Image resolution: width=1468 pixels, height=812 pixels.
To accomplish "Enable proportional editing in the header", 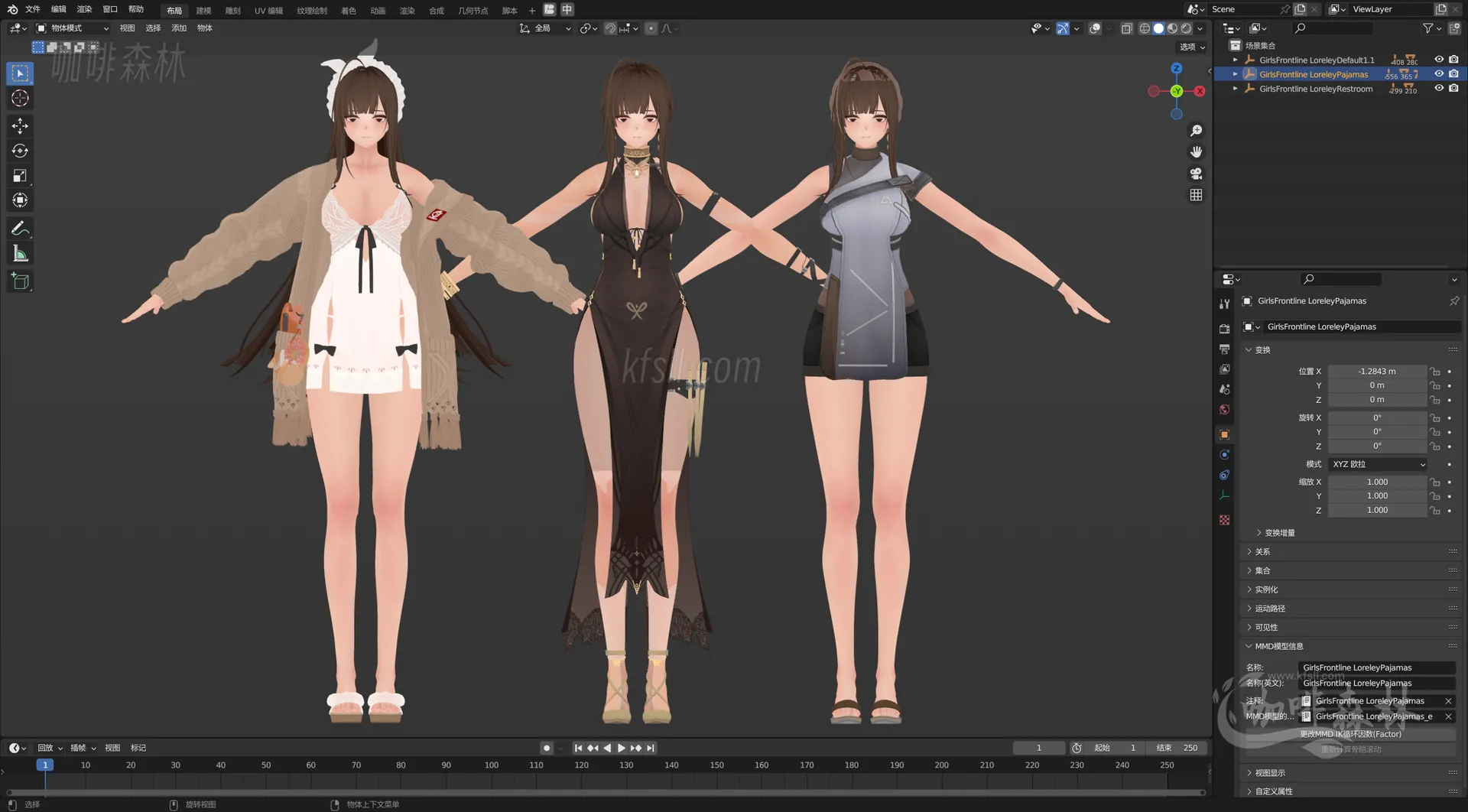I will 651,28.
